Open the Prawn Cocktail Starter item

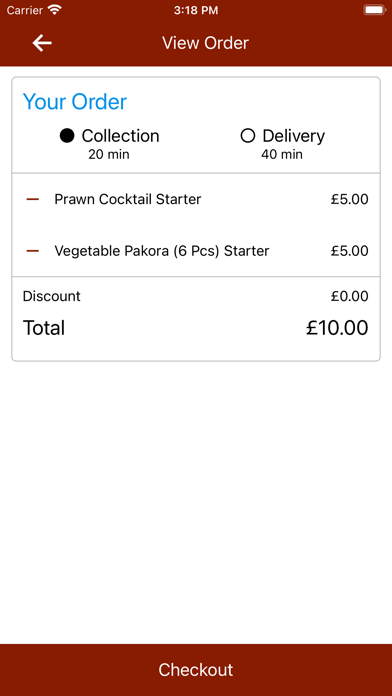[x=127, y=199]
